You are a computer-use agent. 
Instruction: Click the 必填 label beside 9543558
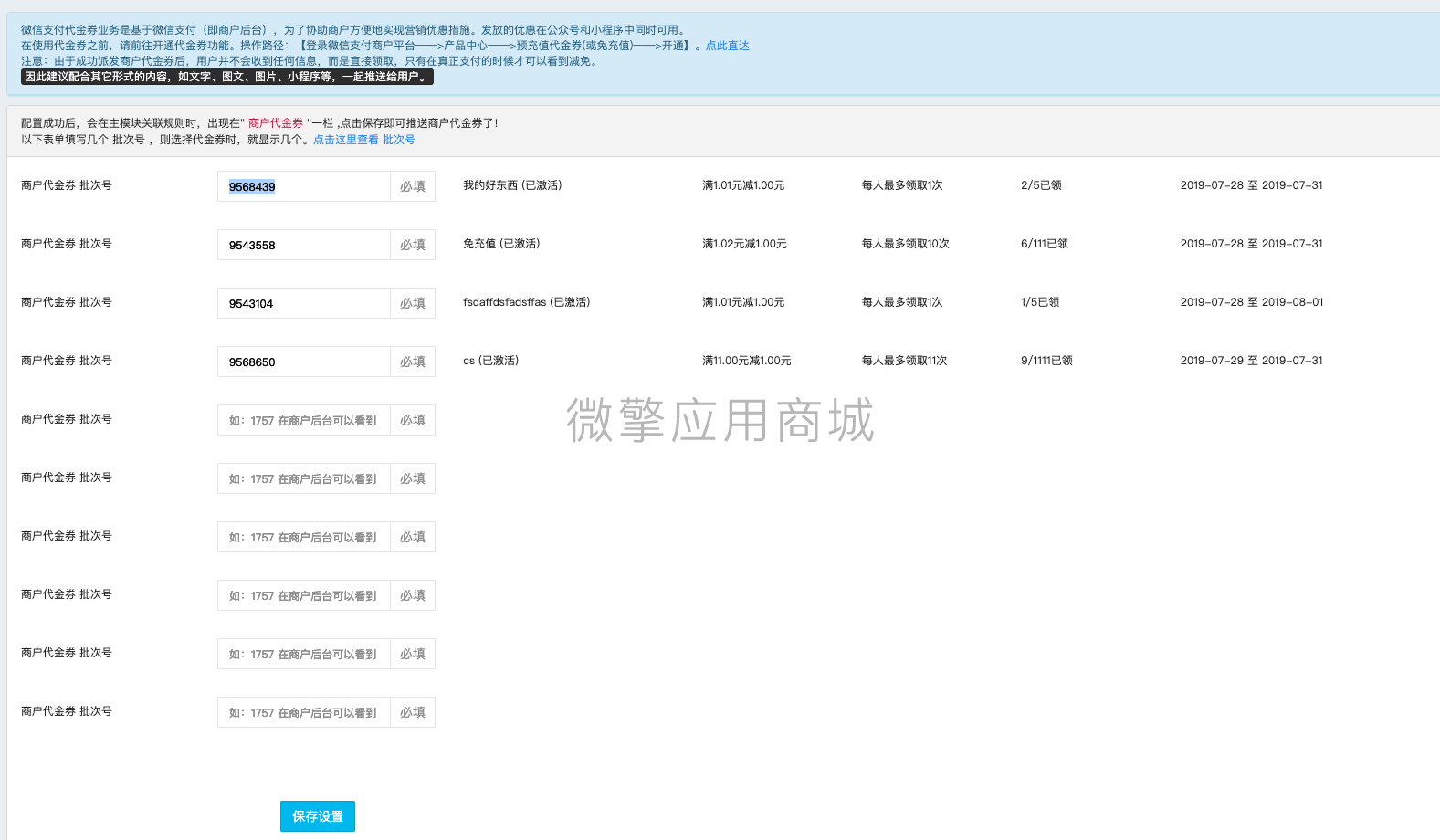413,245
